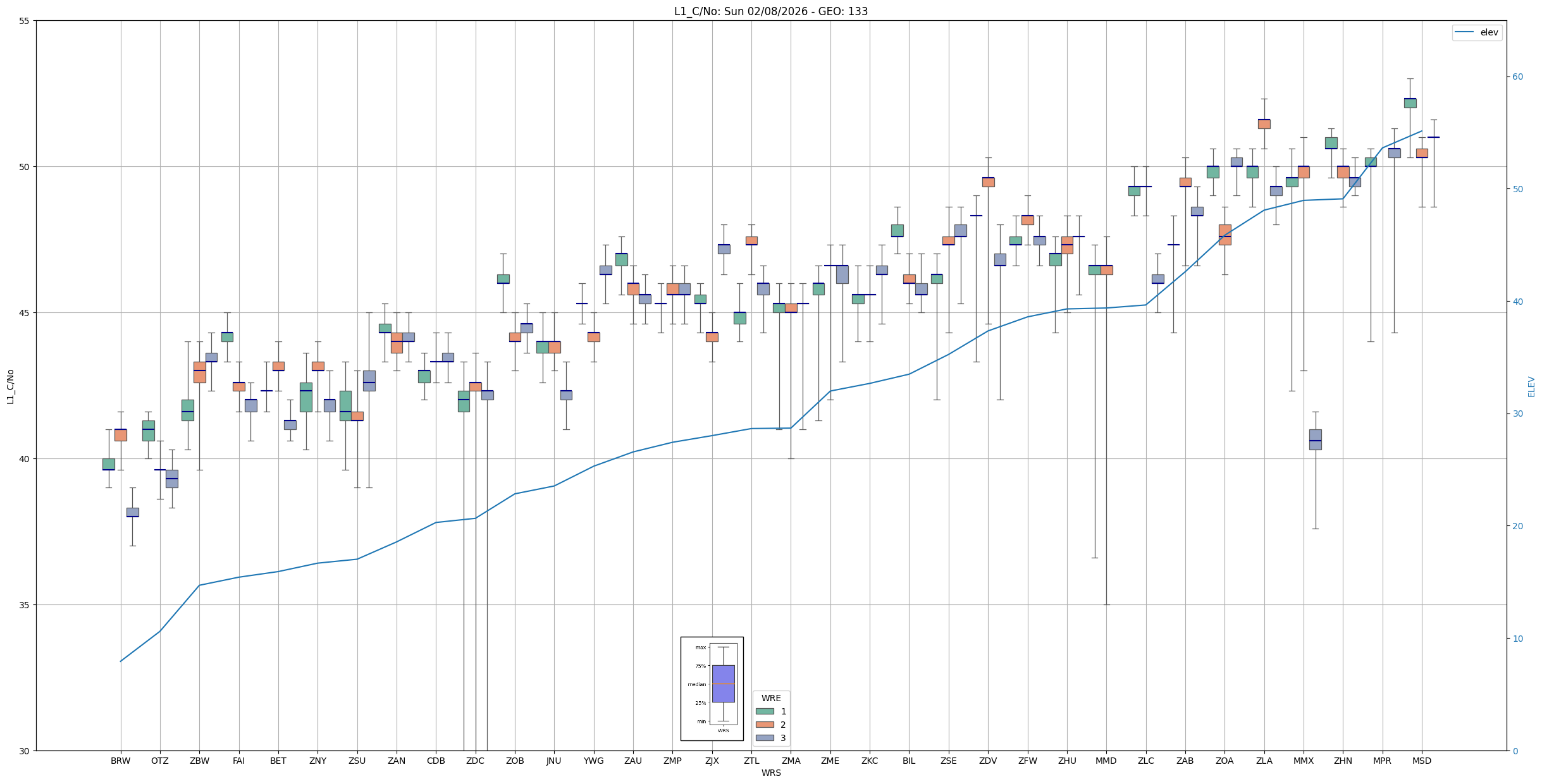This screenshot has height=784, width=1542.
Task: Click the green WRE 1 legend swatch
Action: (x=764, y=711)
